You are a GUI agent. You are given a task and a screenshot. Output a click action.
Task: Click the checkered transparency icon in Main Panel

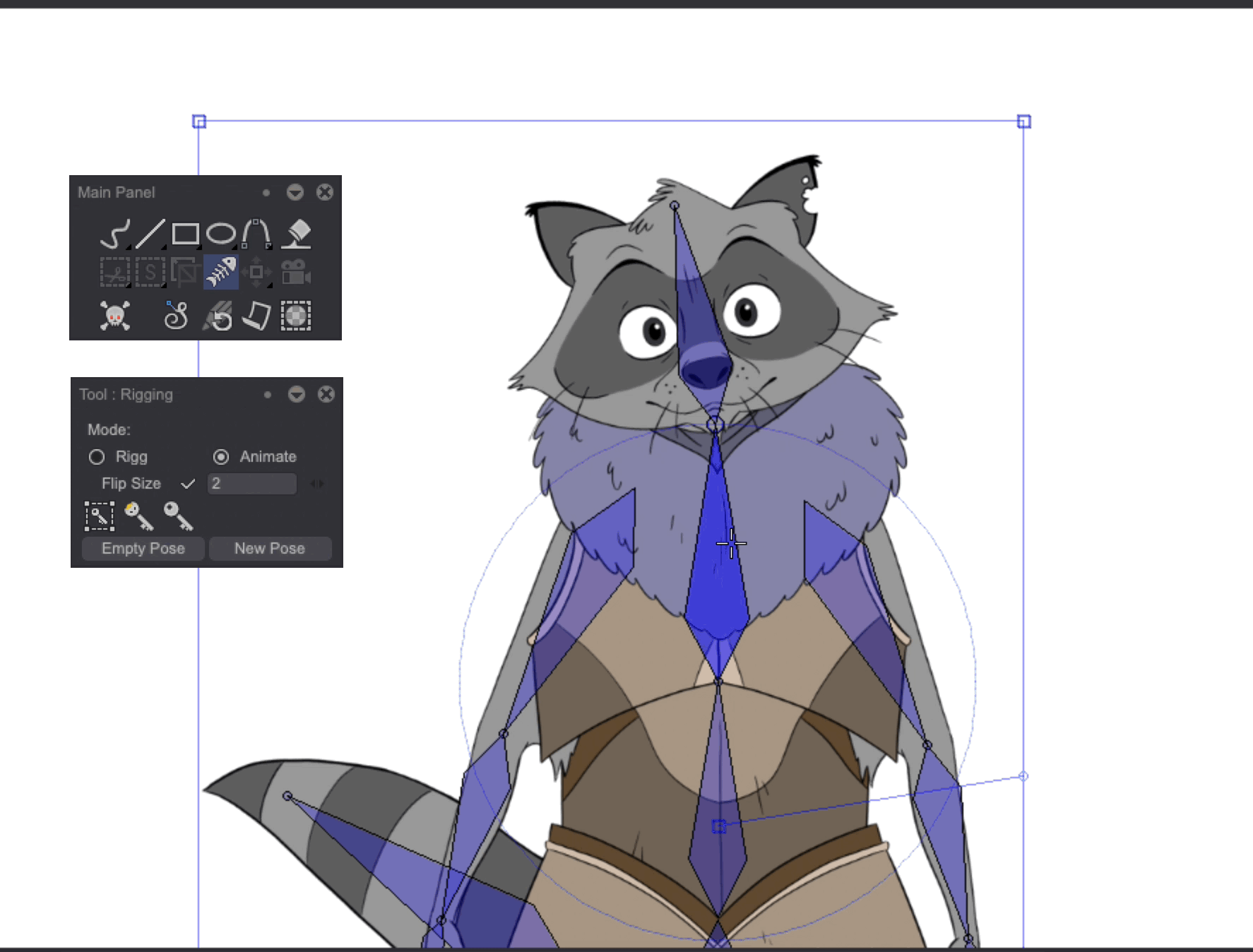pyautogui.click(x=297, y=318)
